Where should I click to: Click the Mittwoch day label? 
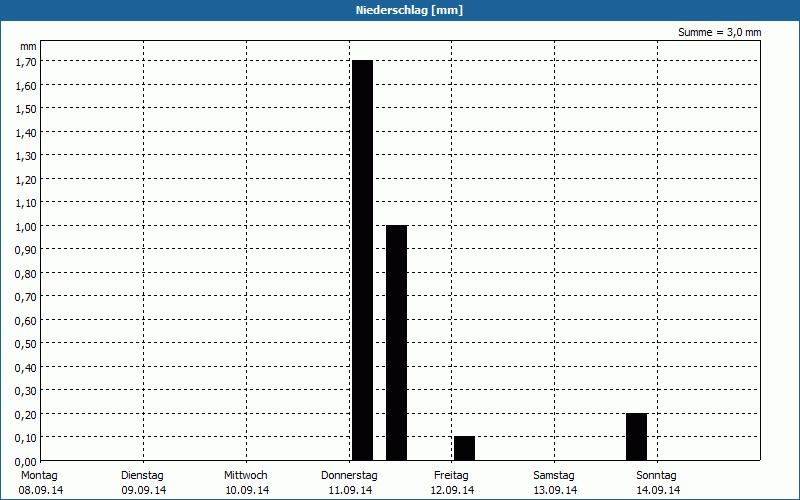[245, 476]
